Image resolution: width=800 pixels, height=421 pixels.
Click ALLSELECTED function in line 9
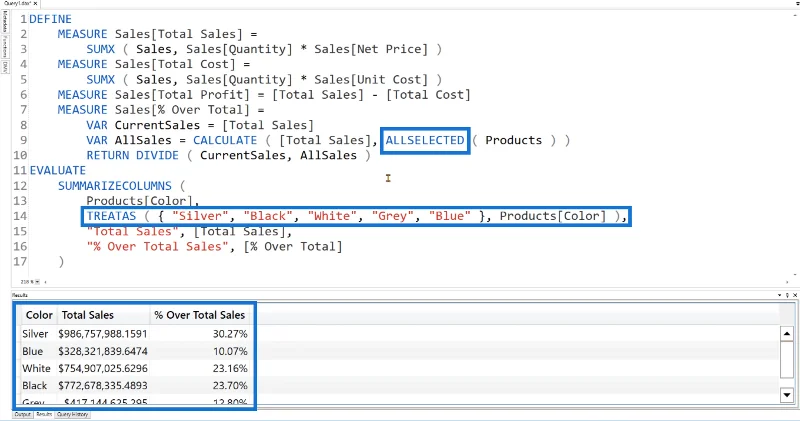point(425,140)
